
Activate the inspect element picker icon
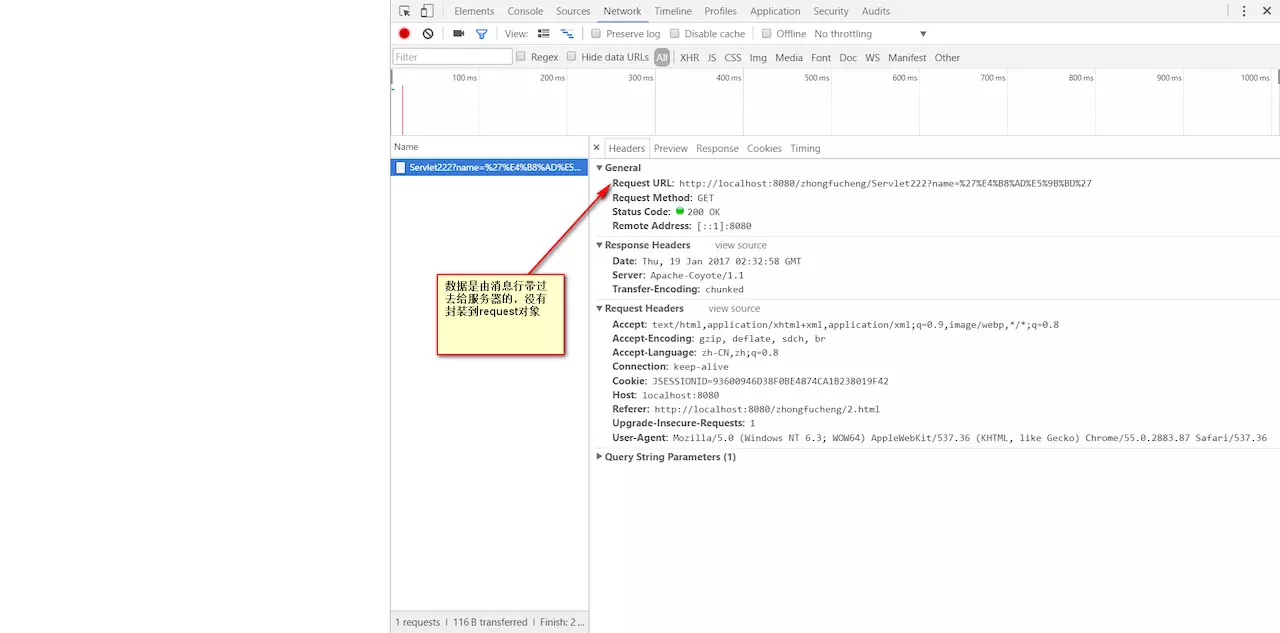[x=405, y=11]
